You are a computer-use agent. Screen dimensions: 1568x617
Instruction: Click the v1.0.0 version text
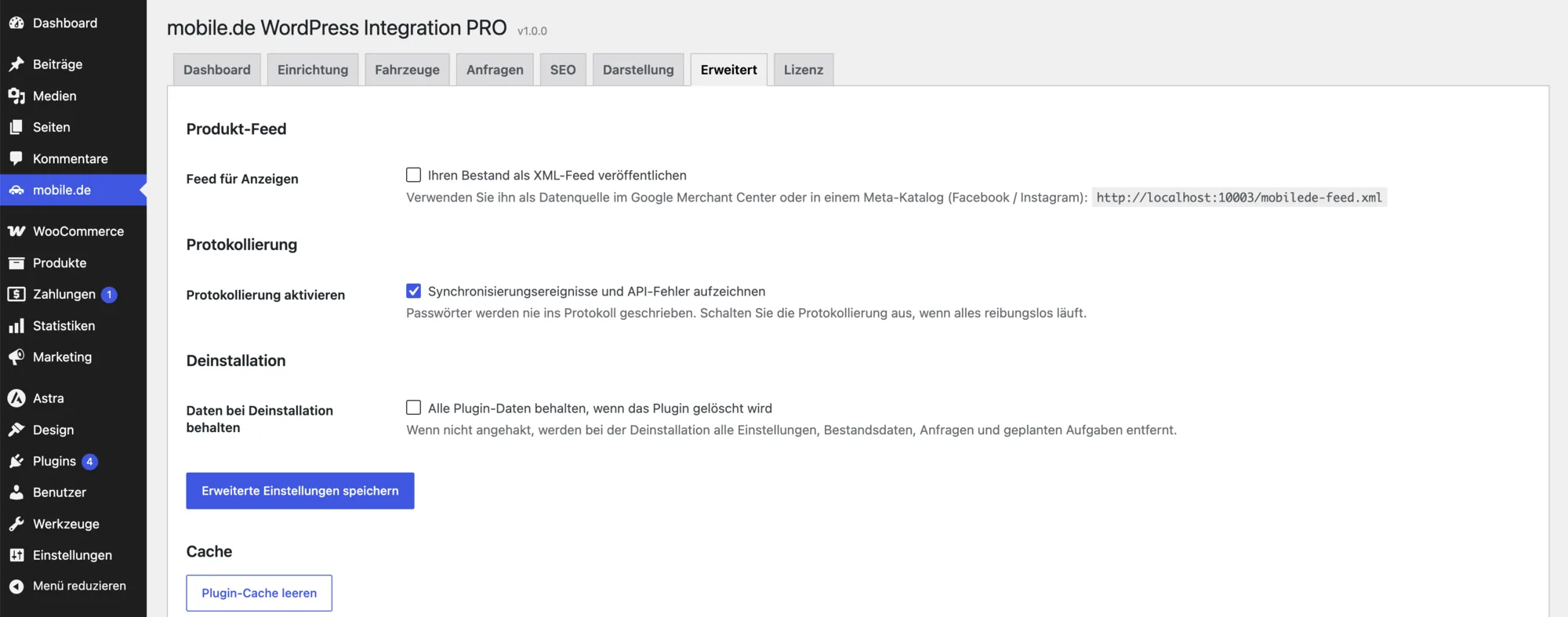click(x=532, y=31)
